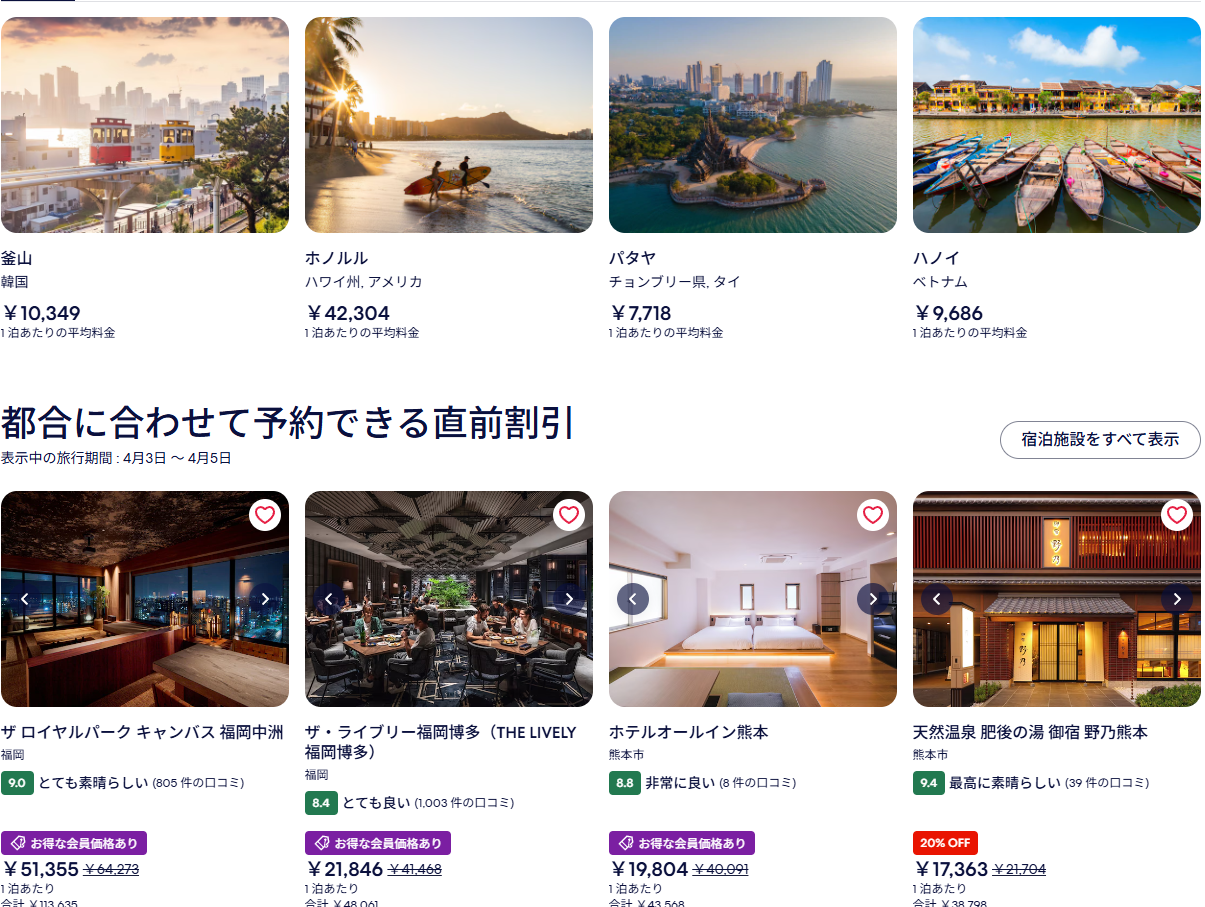
Task: Go back one photo on ホテルオールイン熊本
Action: coord(633,599)
